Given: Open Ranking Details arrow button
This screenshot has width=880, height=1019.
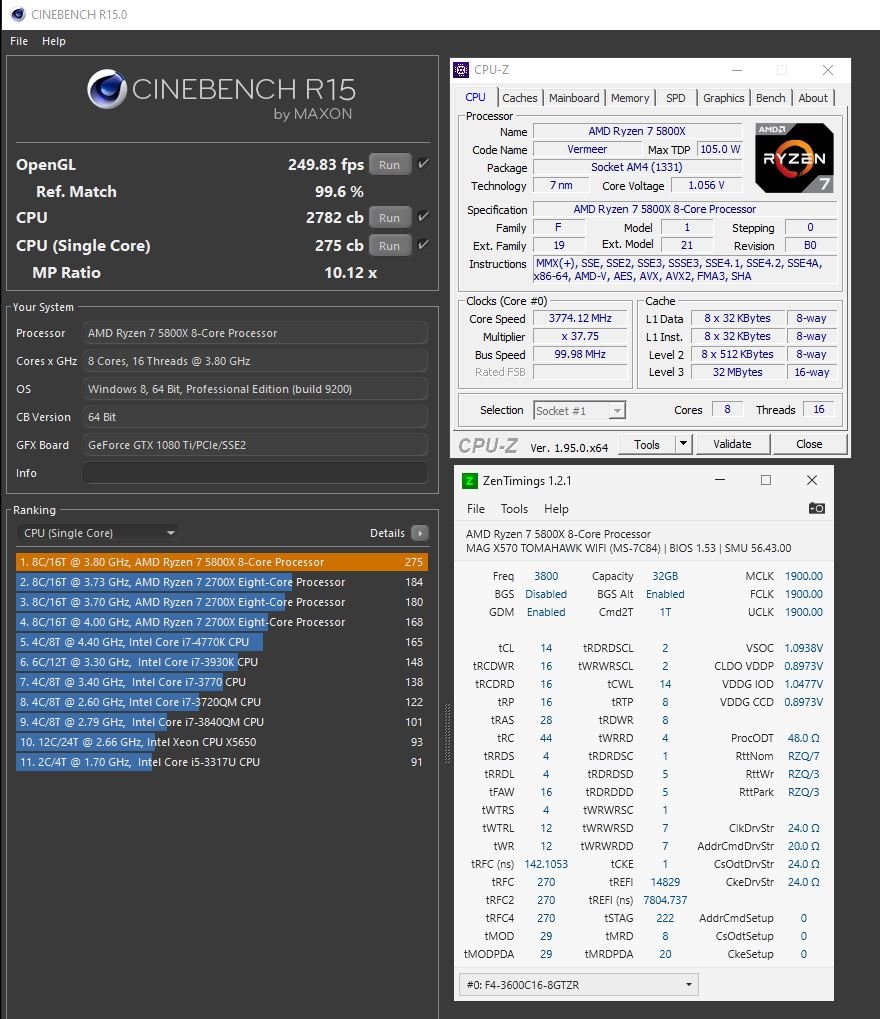Looking at the screenshot, I should tap(420, 533).
